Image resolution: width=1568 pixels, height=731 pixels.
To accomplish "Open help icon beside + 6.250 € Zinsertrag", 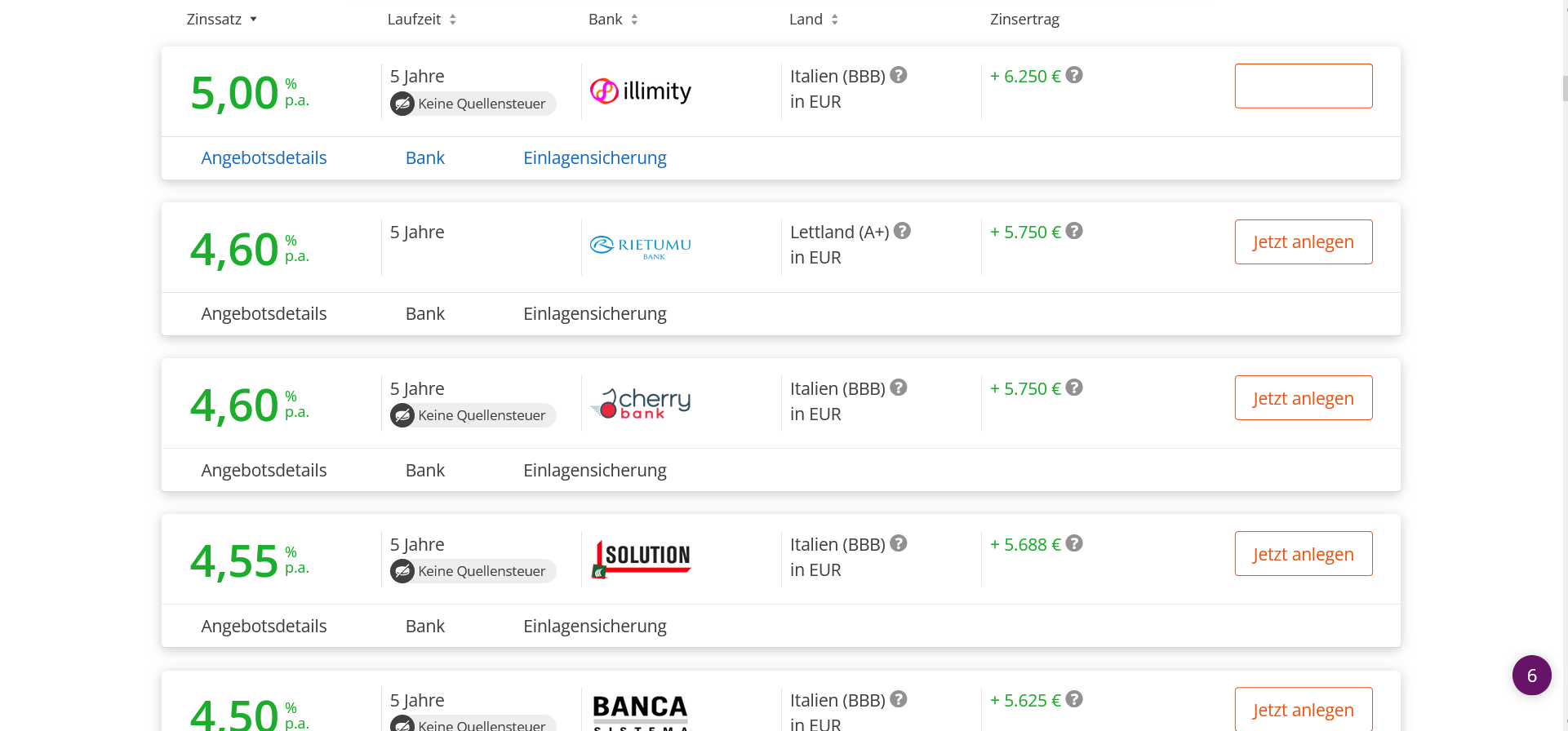I will 1074,75.
